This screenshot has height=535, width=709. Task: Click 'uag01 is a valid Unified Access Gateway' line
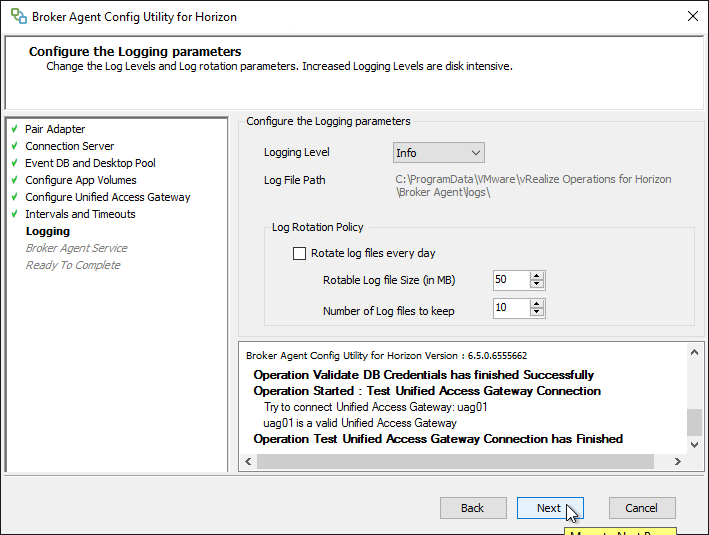tap(360, 423)
